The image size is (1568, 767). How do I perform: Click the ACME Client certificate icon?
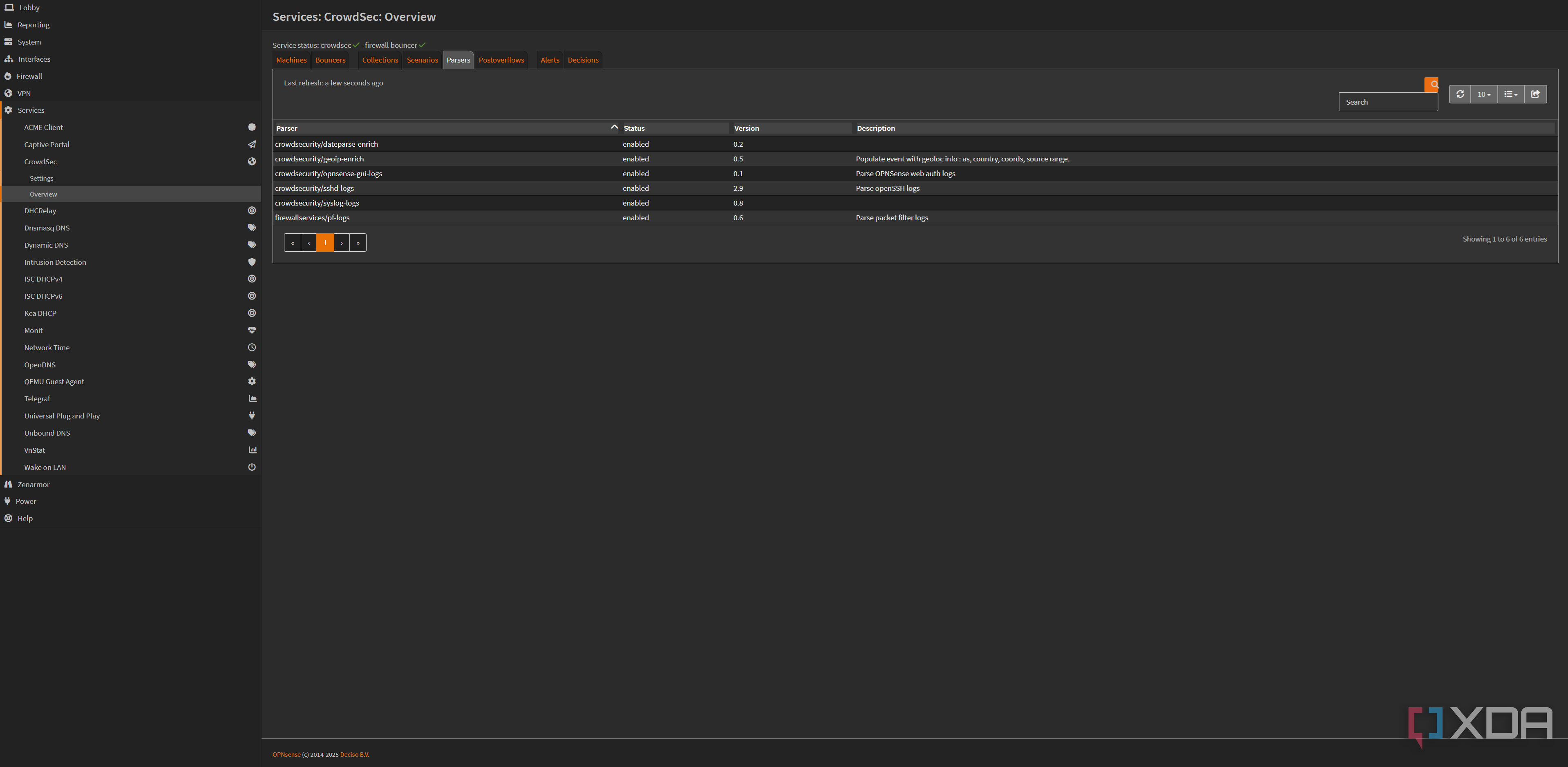pyautogui.click(x=252, y=127)
